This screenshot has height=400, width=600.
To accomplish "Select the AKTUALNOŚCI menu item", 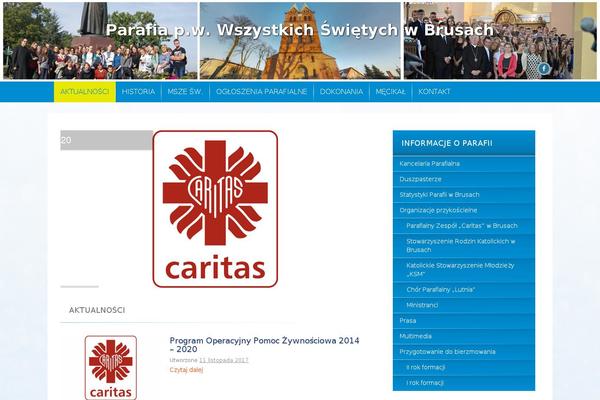I will pyautogui.click(x=85, y=92).
